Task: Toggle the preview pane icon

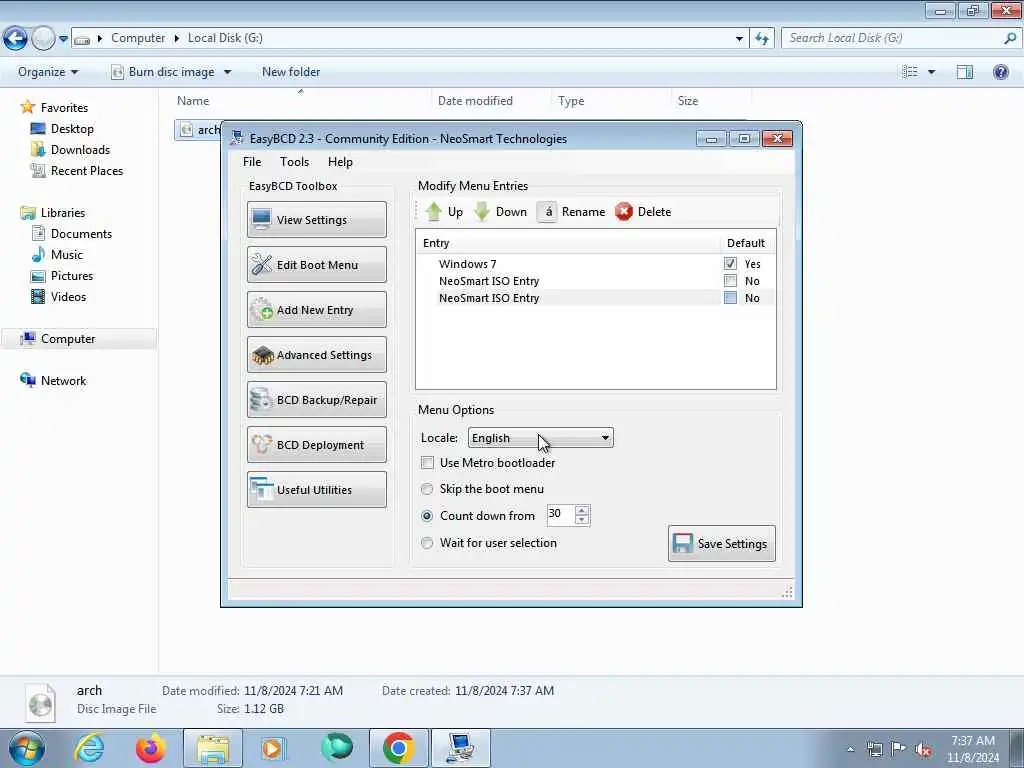Action: pyautogui.click(x=965, y=72)
